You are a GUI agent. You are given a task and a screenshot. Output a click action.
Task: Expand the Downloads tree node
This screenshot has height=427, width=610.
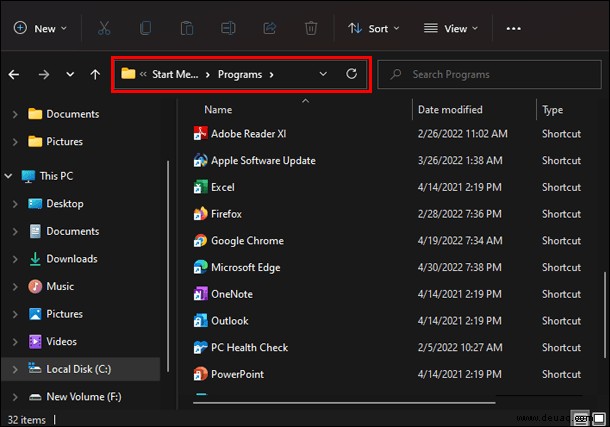[15, 259]
